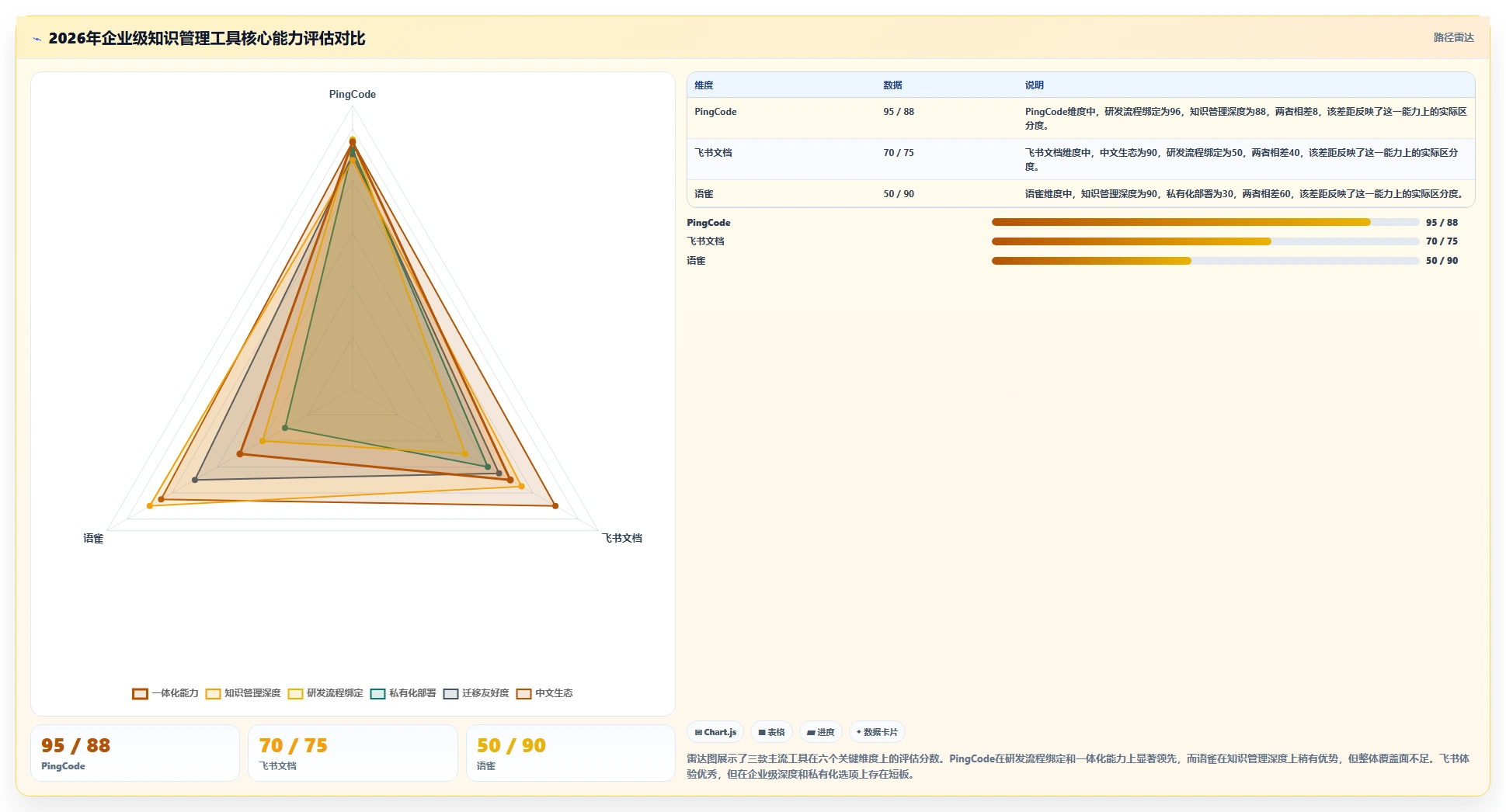Screen dimensions: 1506x812
Task: Click the PingCode说明 description cell
Action: [x=1246, y=118]
